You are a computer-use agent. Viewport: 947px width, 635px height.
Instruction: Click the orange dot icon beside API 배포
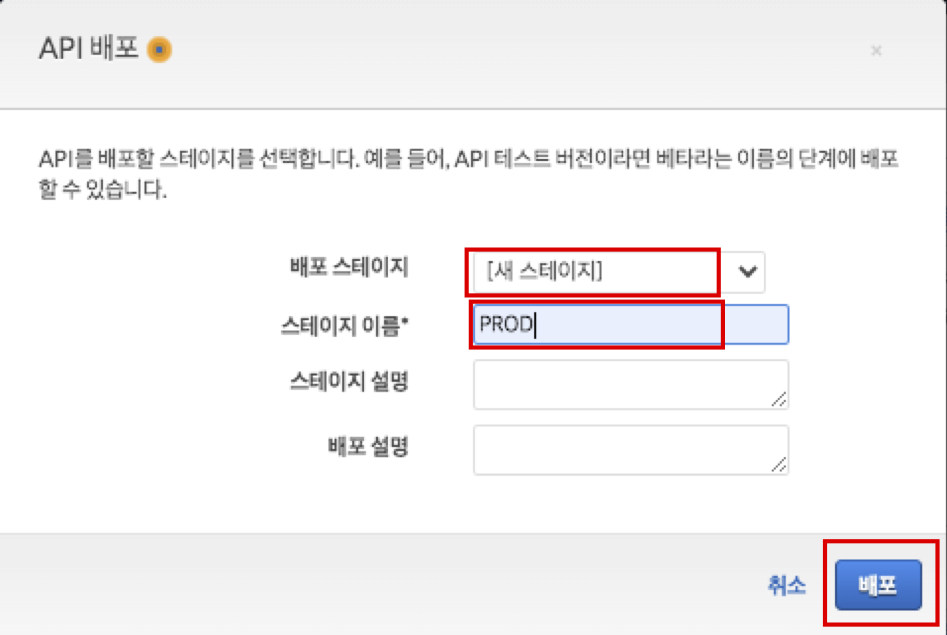click(159, 49)
